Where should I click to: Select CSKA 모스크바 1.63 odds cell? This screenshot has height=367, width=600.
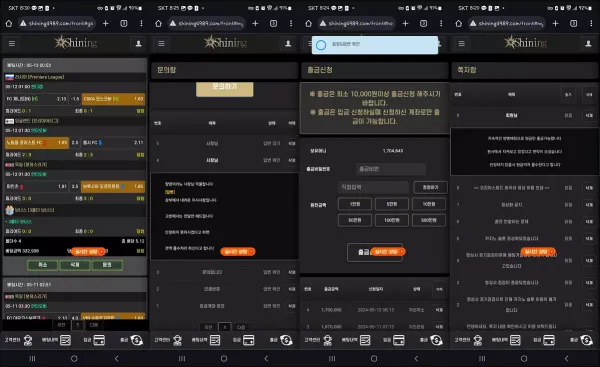click(113, 99)
